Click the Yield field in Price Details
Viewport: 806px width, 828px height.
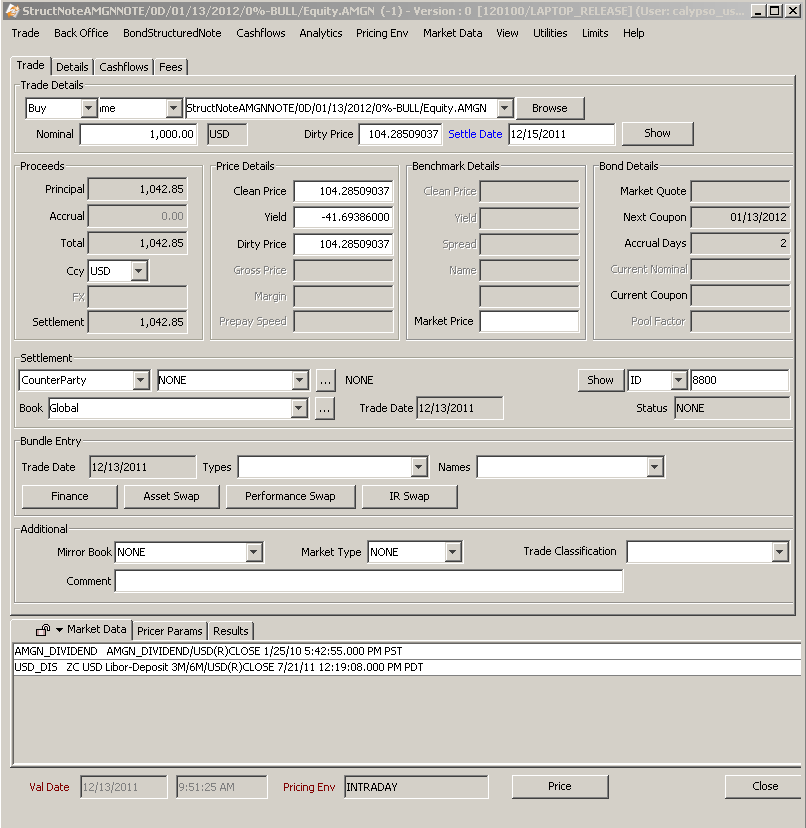tap(343, 217)
